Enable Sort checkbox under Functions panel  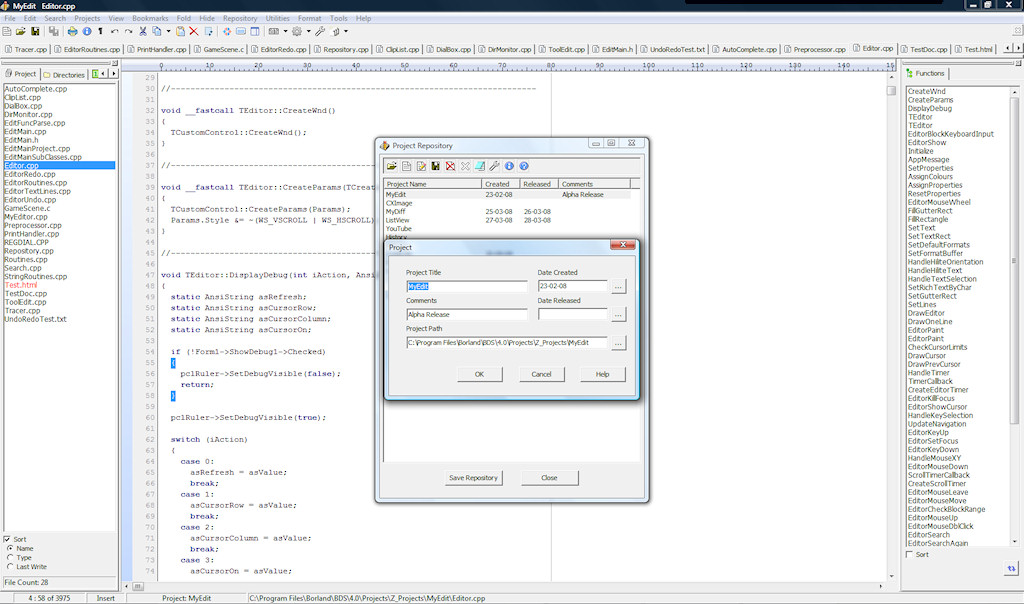[x=910, y=554]
